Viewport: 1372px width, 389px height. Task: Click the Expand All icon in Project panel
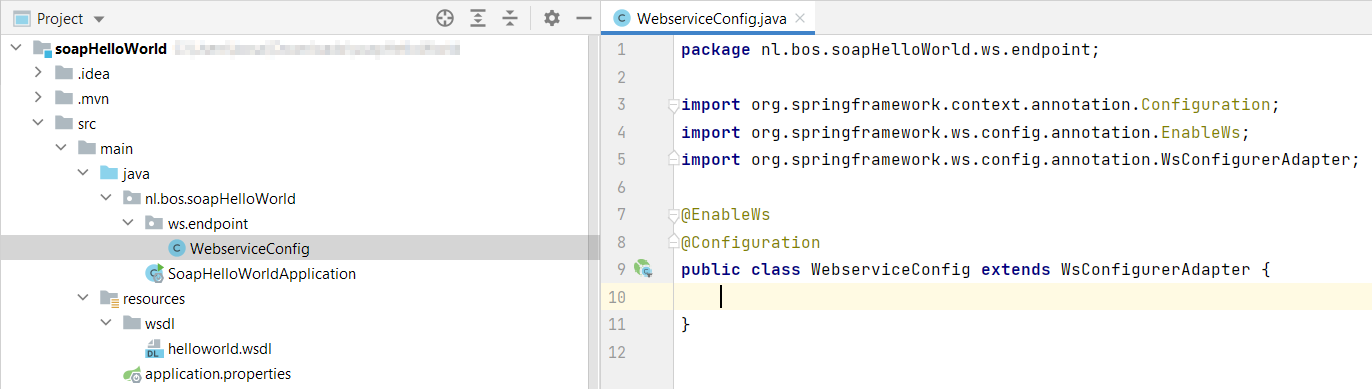coord(478,18)
